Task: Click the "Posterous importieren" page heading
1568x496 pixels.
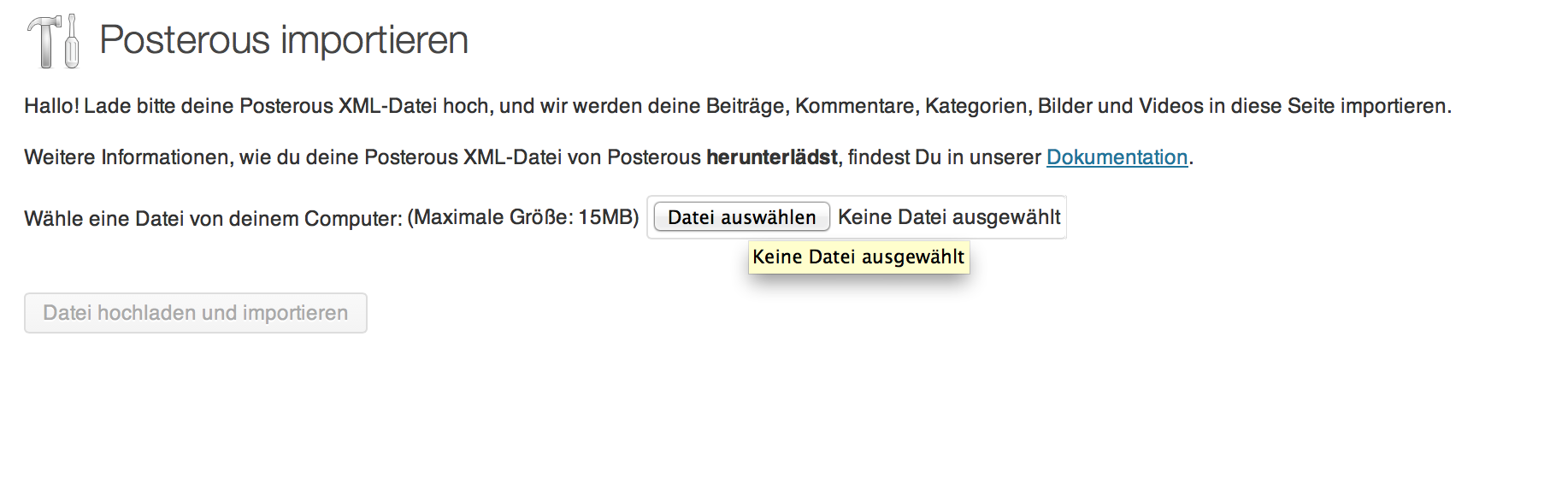Action: coord(284,40)
